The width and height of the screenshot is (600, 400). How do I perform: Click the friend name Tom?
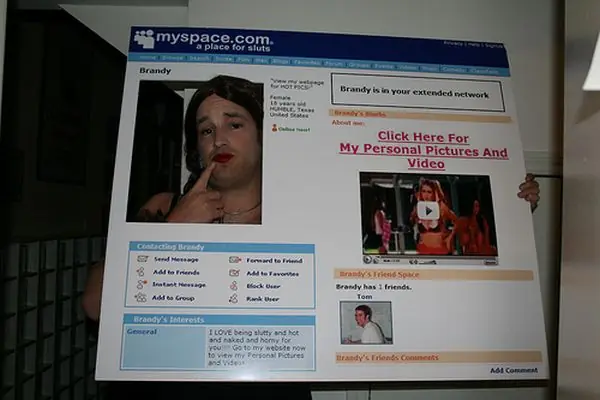point(364,296)
